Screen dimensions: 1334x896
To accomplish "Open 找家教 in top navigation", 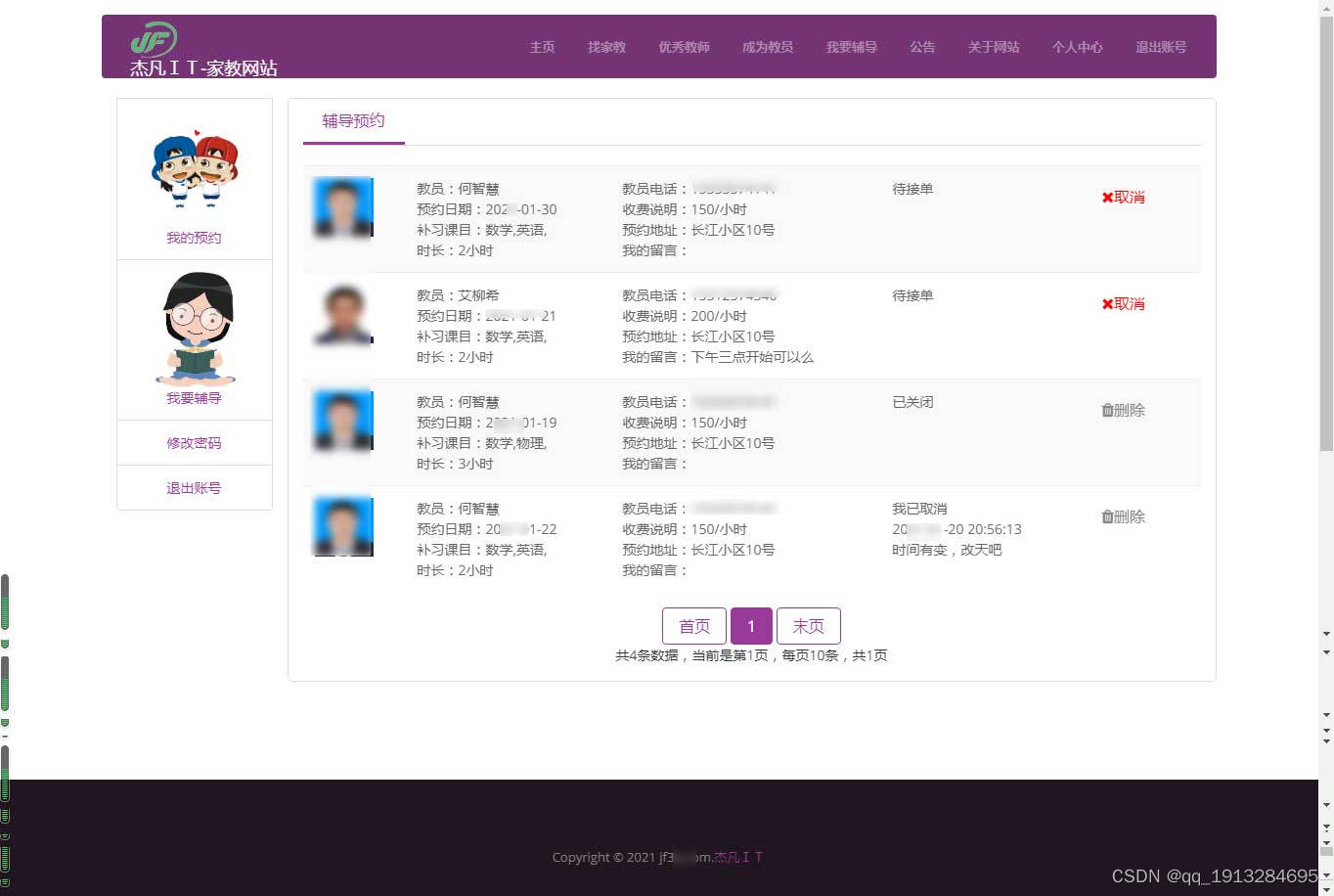I will (x=606, y=47).
